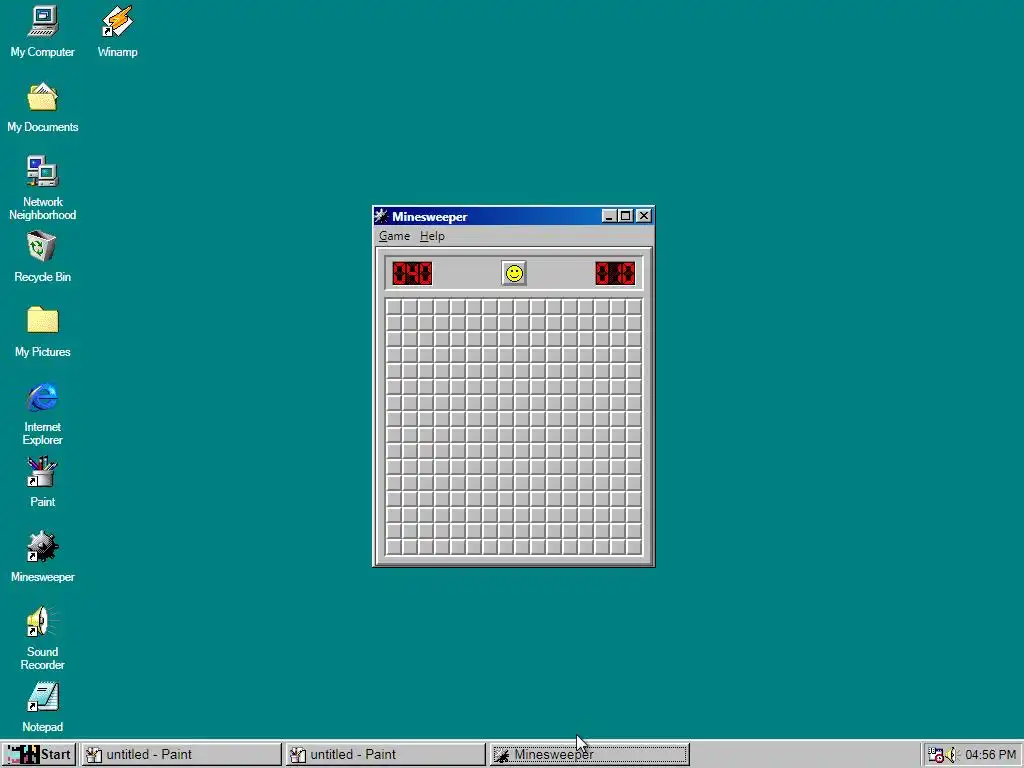Maximize the Minesweeper window

pyautogui.click(x=626, y=216)
